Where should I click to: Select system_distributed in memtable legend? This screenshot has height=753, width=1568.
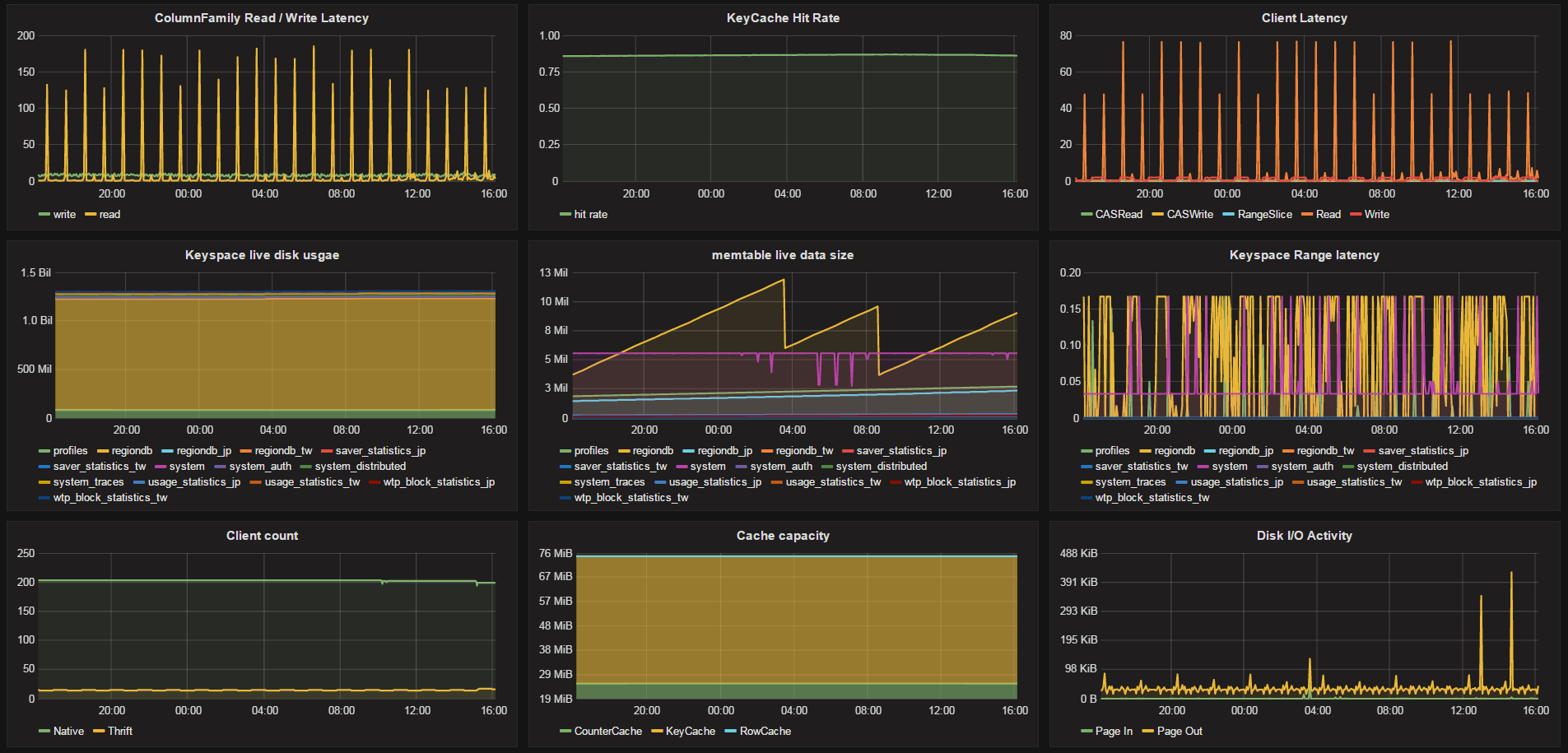click(882, 467)
